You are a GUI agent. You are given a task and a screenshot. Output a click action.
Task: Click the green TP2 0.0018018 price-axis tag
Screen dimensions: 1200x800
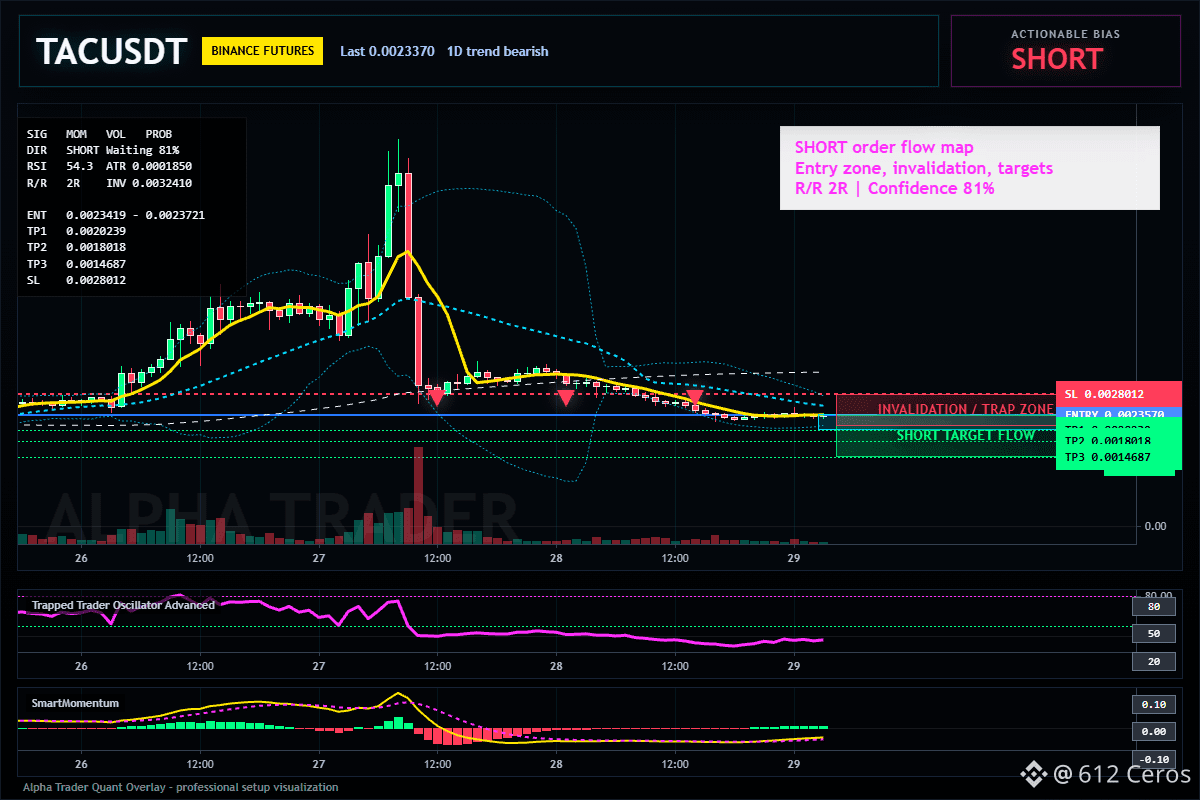click(x=1119, y=441)
